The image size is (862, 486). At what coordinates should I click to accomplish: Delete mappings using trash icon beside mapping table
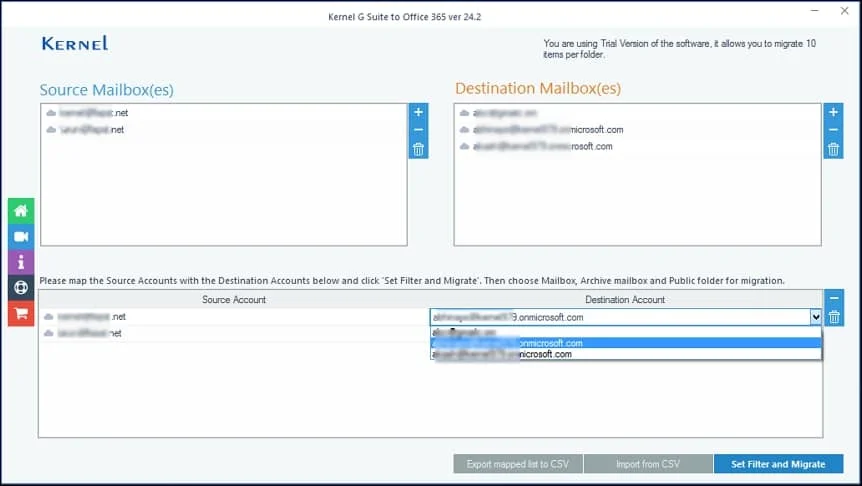pyautogui.click(x=834, y=317)
